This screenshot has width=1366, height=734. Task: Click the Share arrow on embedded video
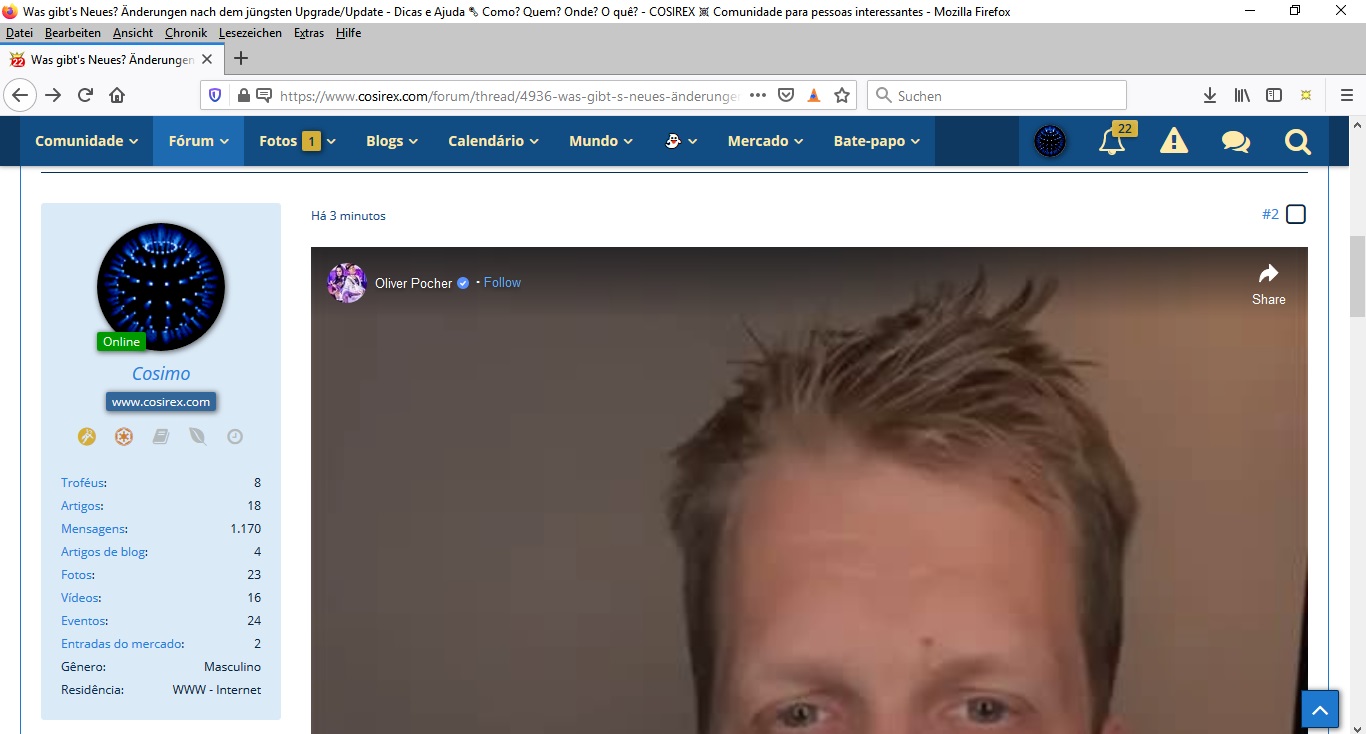click(1268, 283)
